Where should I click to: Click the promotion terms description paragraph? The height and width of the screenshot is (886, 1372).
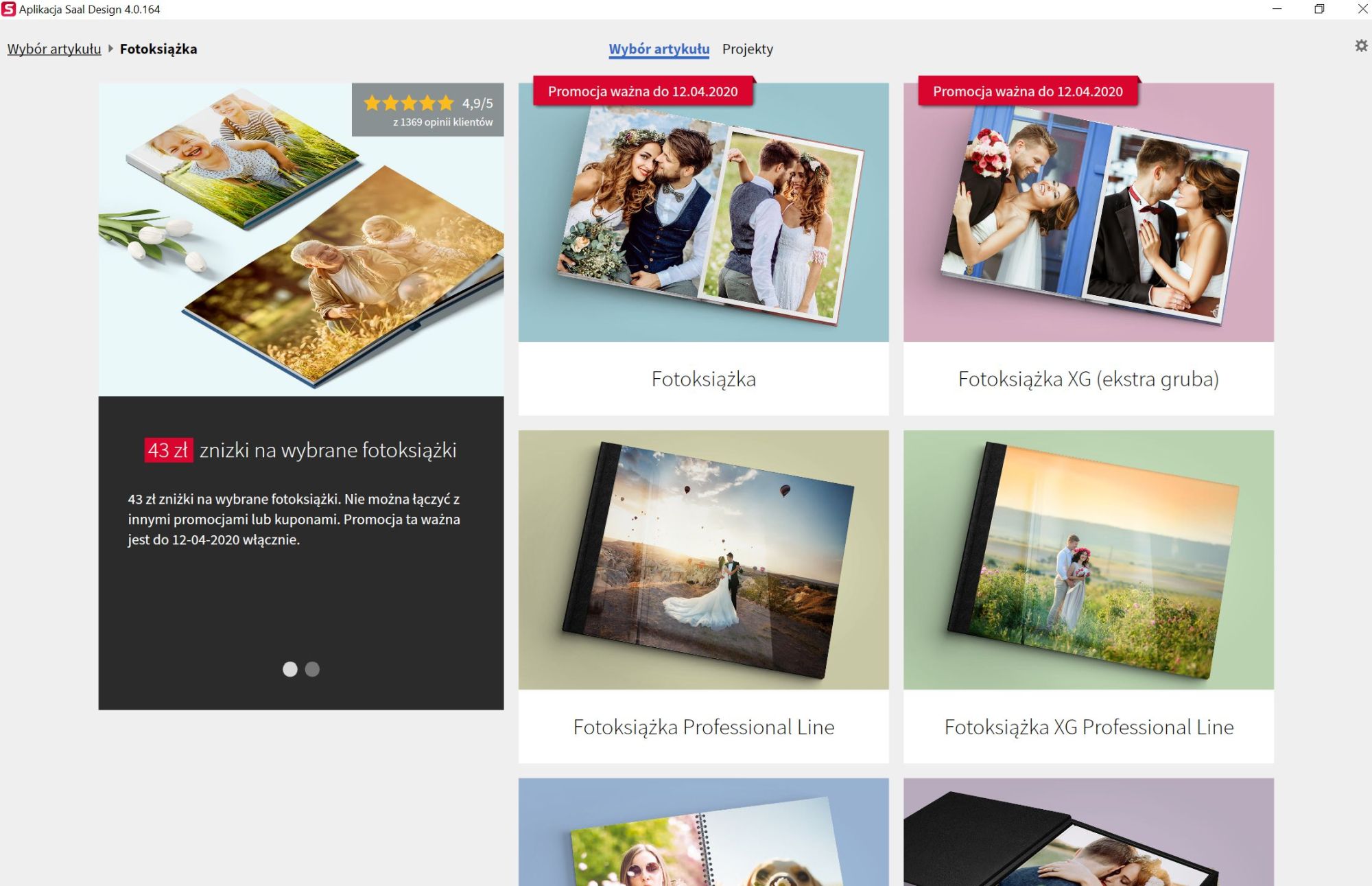pyautogui.click(x=294, y=520)
